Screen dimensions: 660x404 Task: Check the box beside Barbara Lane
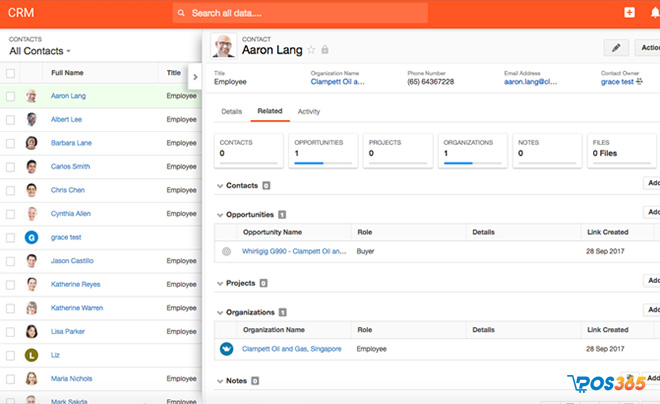tap(10, 143)
